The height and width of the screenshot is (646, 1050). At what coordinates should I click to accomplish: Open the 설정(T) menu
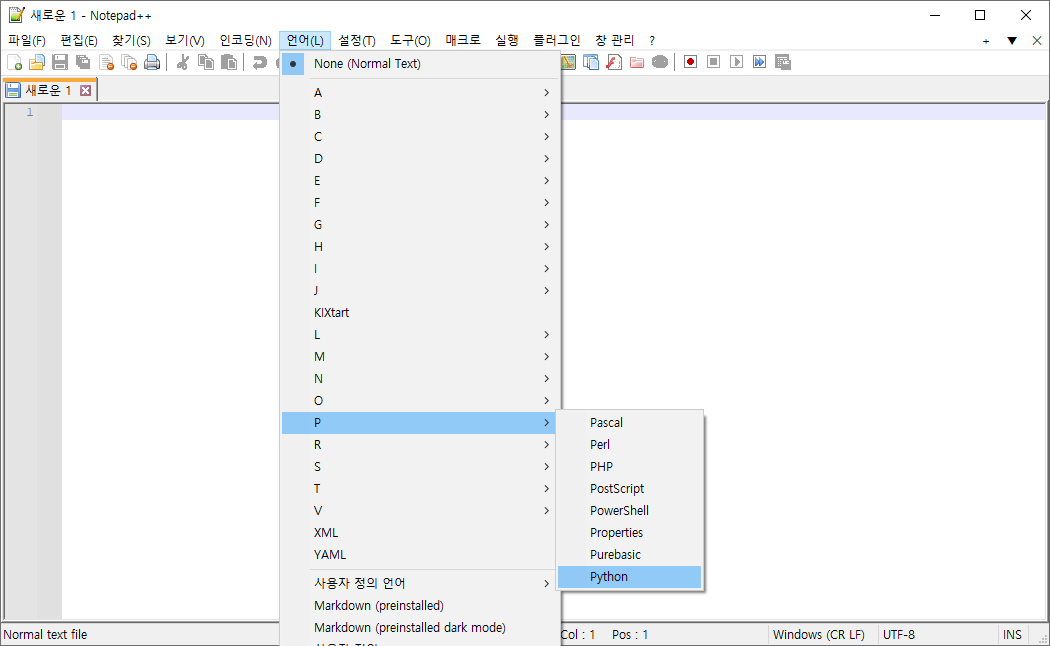[357, 41]
